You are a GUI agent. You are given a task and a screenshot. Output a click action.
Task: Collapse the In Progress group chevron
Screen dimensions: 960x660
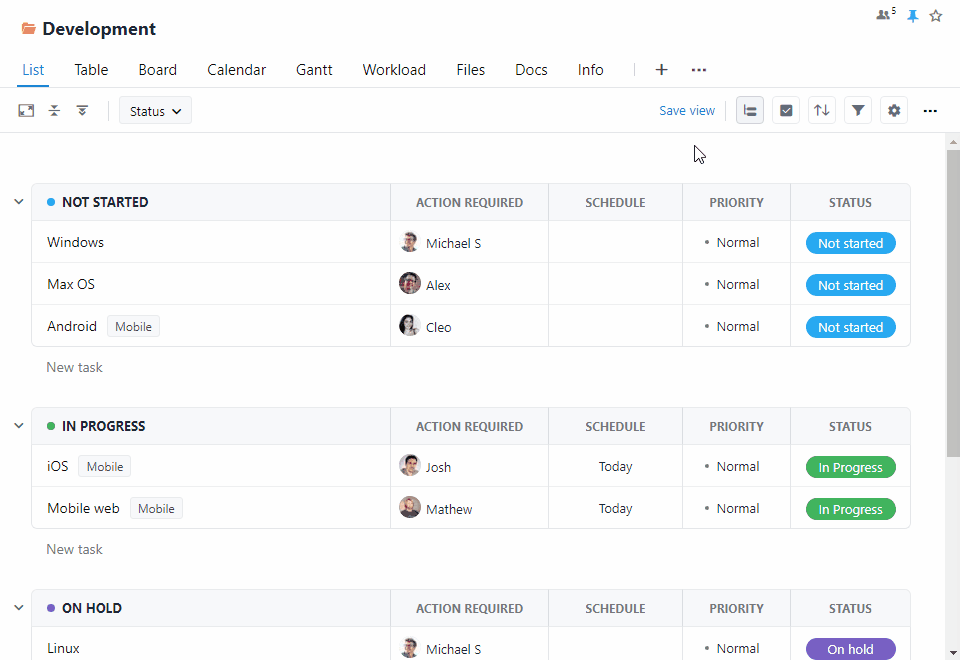(19, 426)
